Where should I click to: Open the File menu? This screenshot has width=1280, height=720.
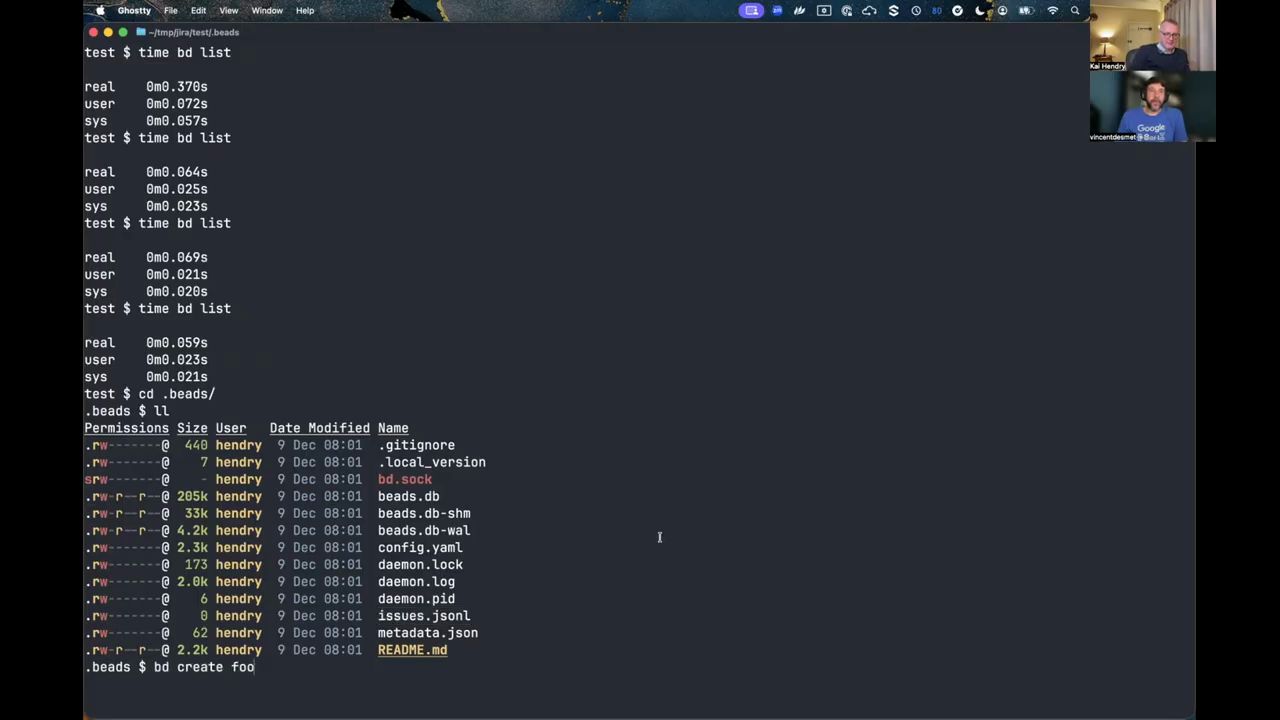point(171,11)
